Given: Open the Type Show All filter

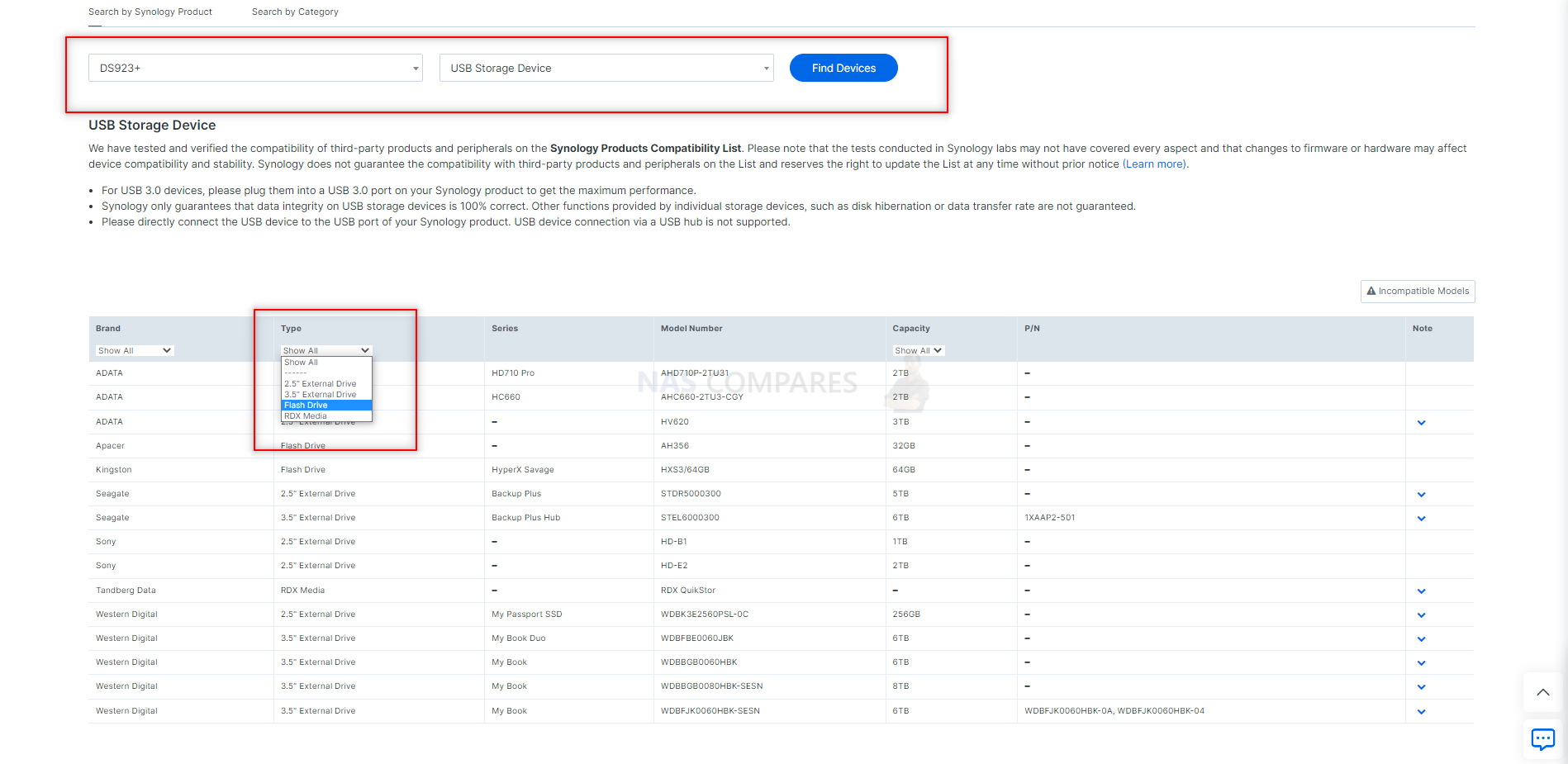Looking at the screenshot, I should tap(326, 350).
